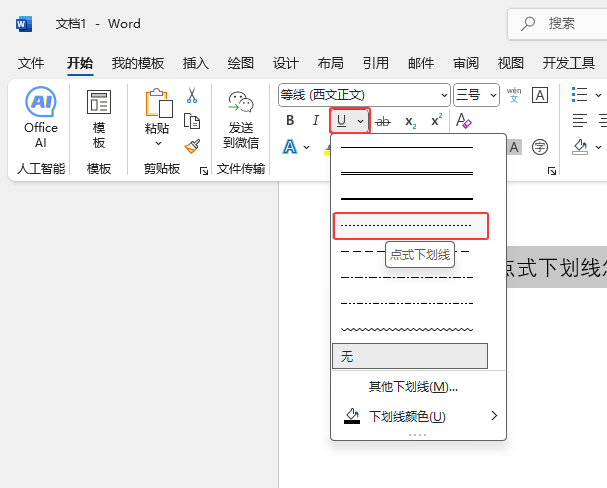Copy selection with the copy icon
607x488 pixels.
click(x=192, y=121)
